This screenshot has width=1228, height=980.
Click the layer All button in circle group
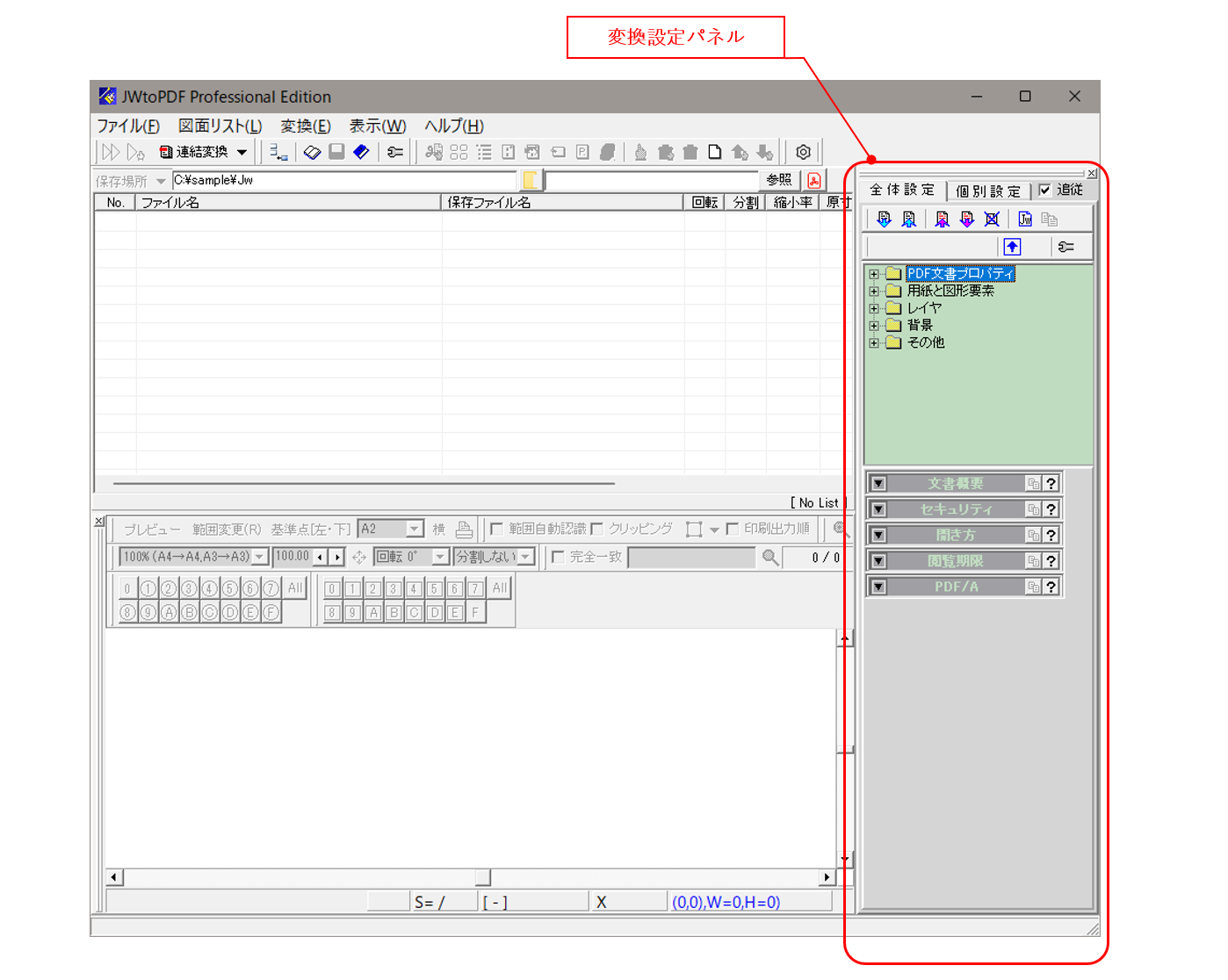coord(295,588)
